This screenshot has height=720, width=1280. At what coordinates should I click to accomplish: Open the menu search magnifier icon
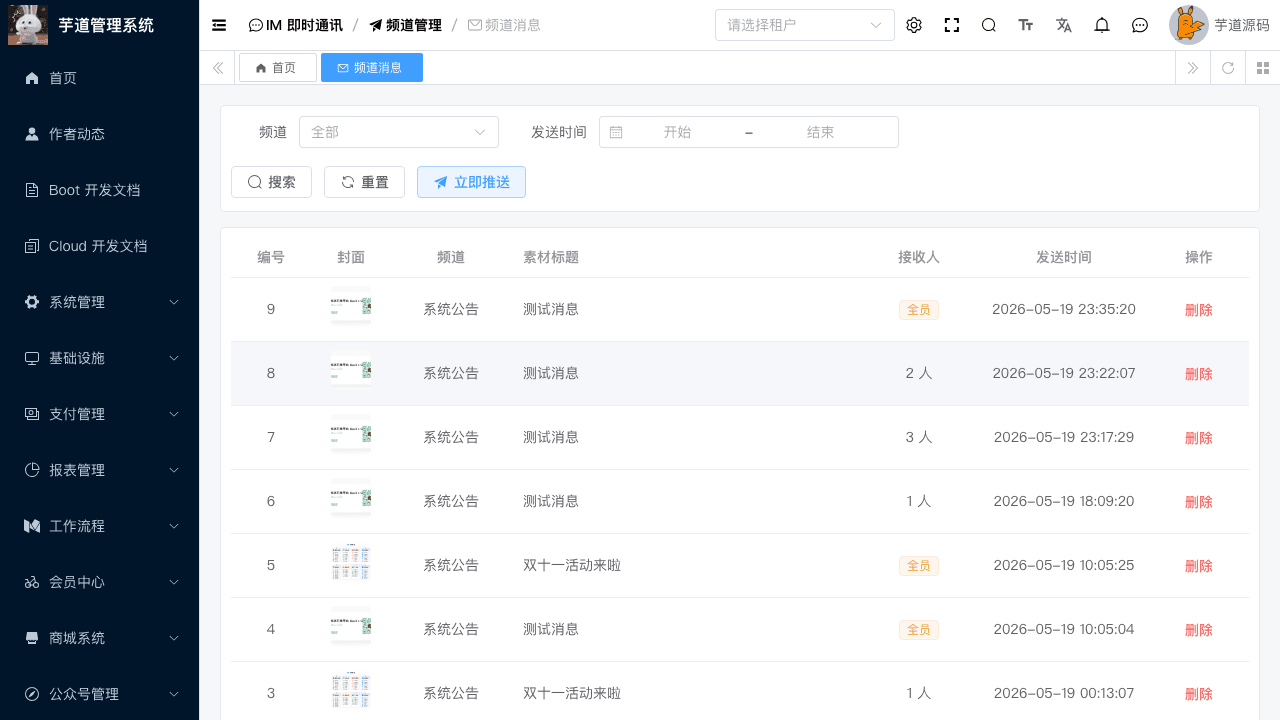pos(989,25)
